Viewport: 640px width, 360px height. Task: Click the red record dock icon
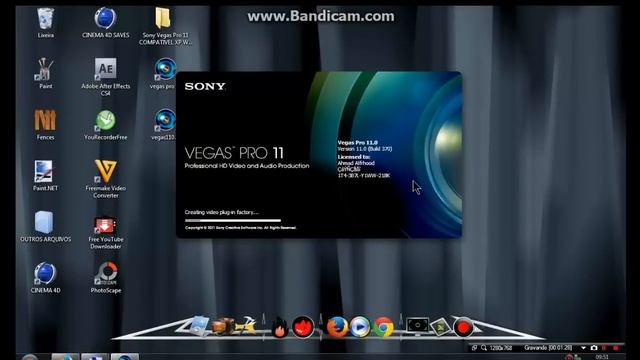coord(463,327)
